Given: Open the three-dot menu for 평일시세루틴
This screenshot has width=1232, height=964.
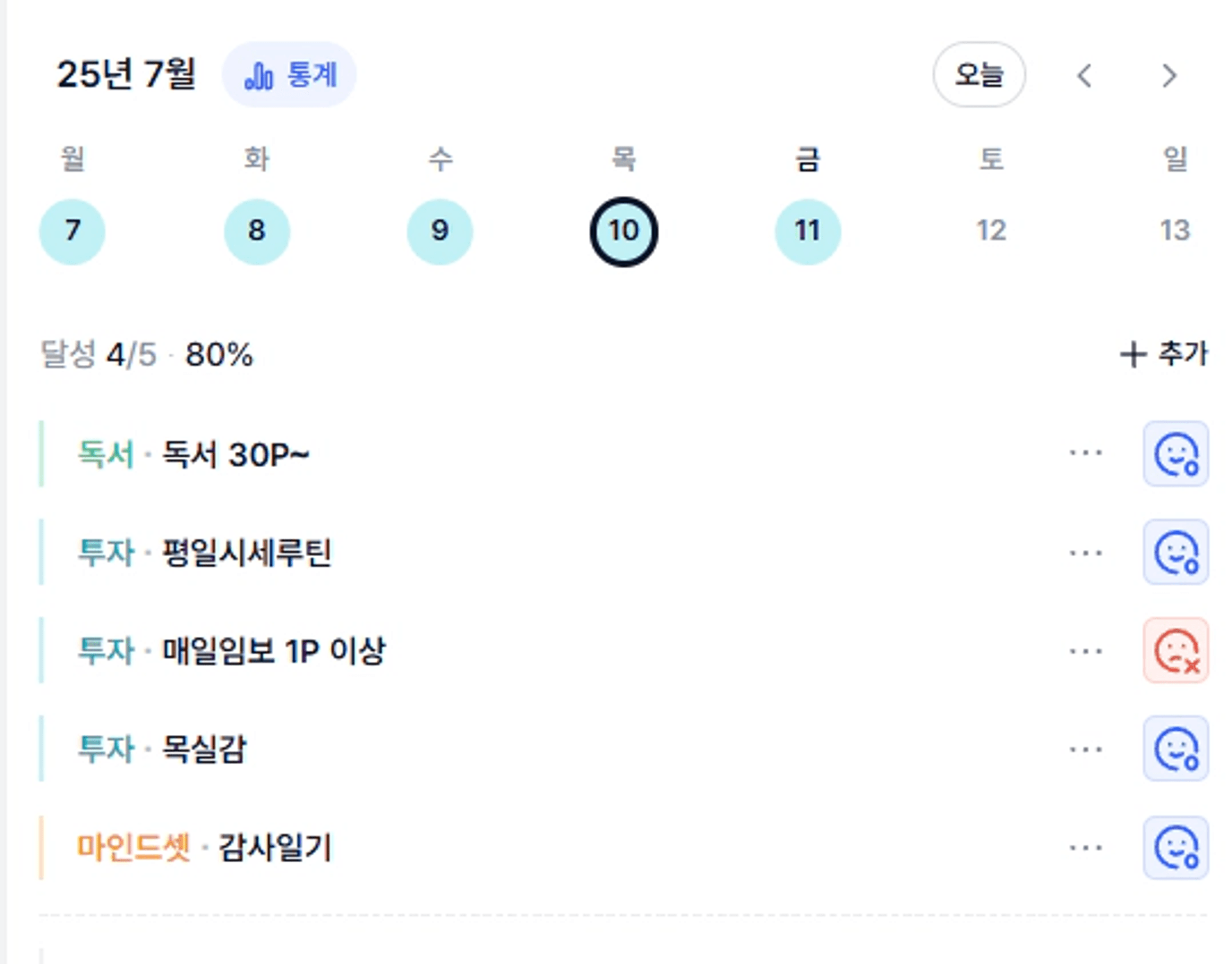Looking at the screenshot, I should coord(1086,553).
